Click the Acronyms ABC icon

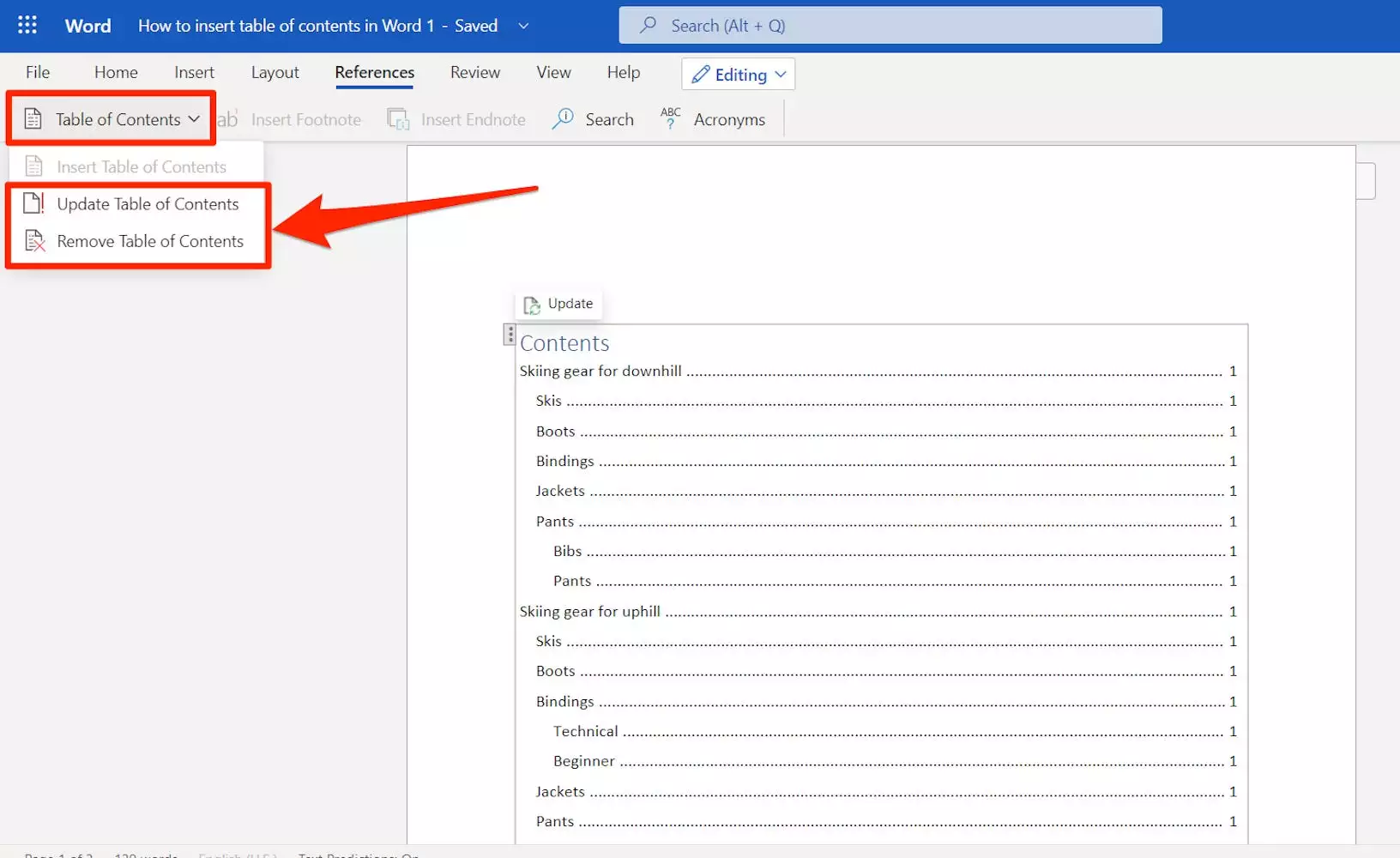coord(670,118)
